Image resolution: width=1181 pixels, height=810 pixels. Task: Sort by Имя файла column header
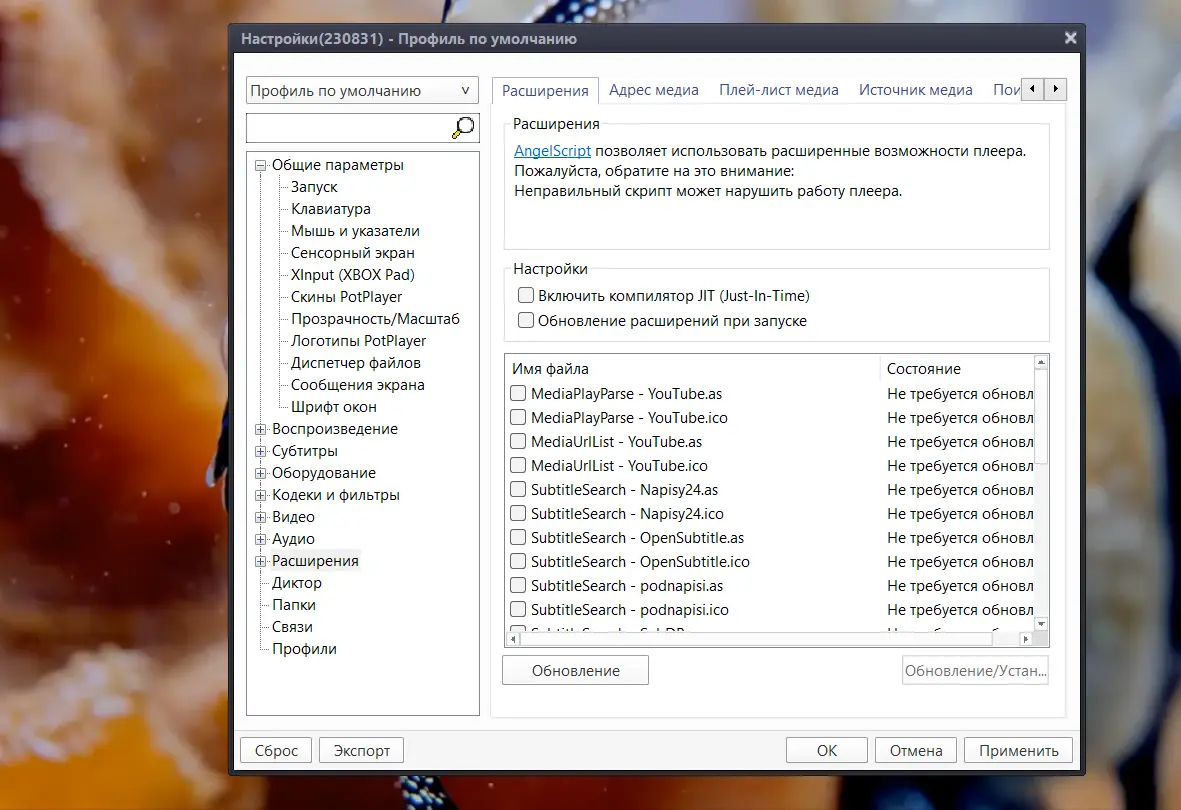[692, 368]
